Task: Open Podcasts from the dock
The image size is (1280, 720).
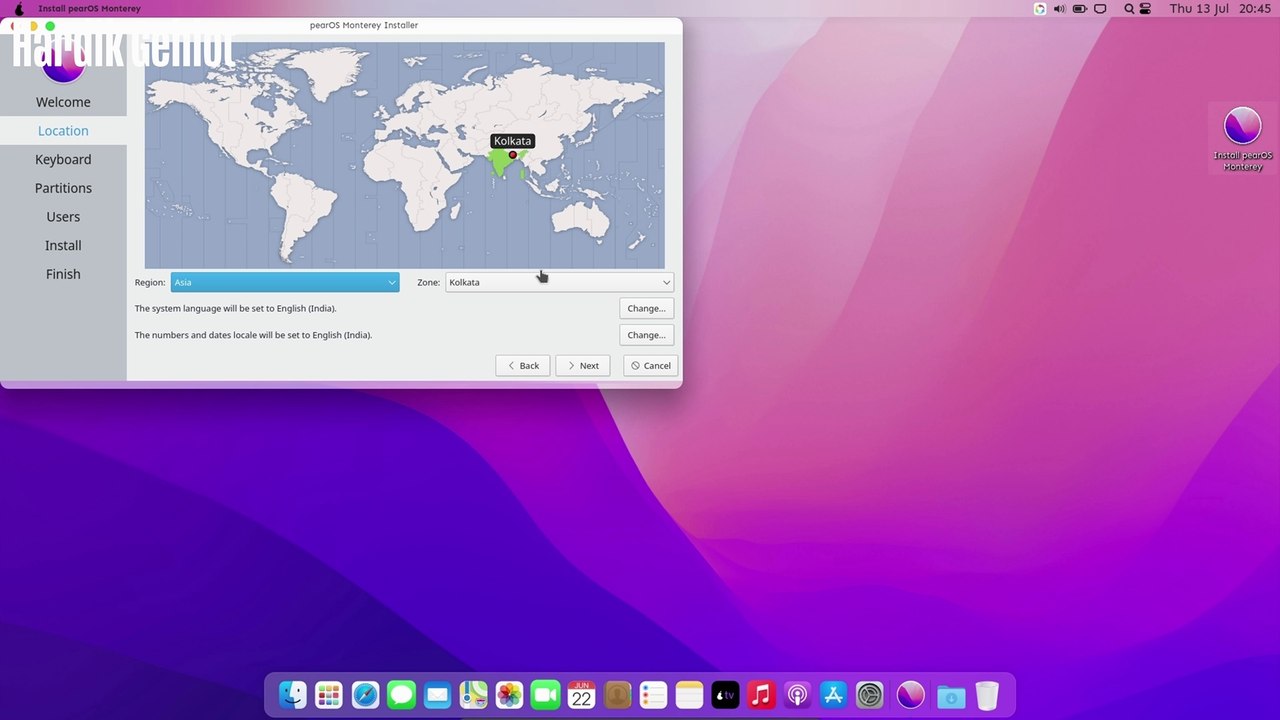Action: pyautogui.click(x=797, y=694)
